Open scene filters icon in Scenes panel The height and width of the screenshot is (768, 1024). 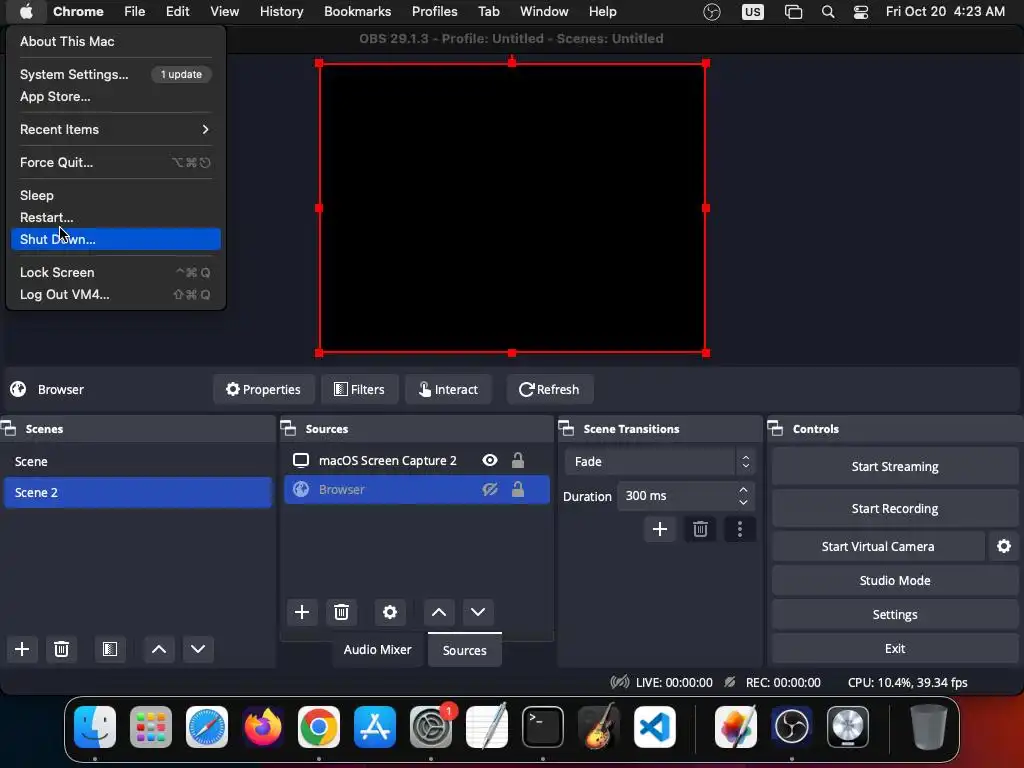[x=110, y=649]
